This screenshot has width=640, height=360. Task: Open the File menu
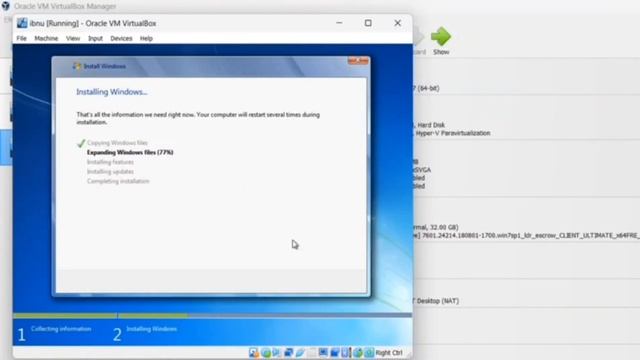21,38
